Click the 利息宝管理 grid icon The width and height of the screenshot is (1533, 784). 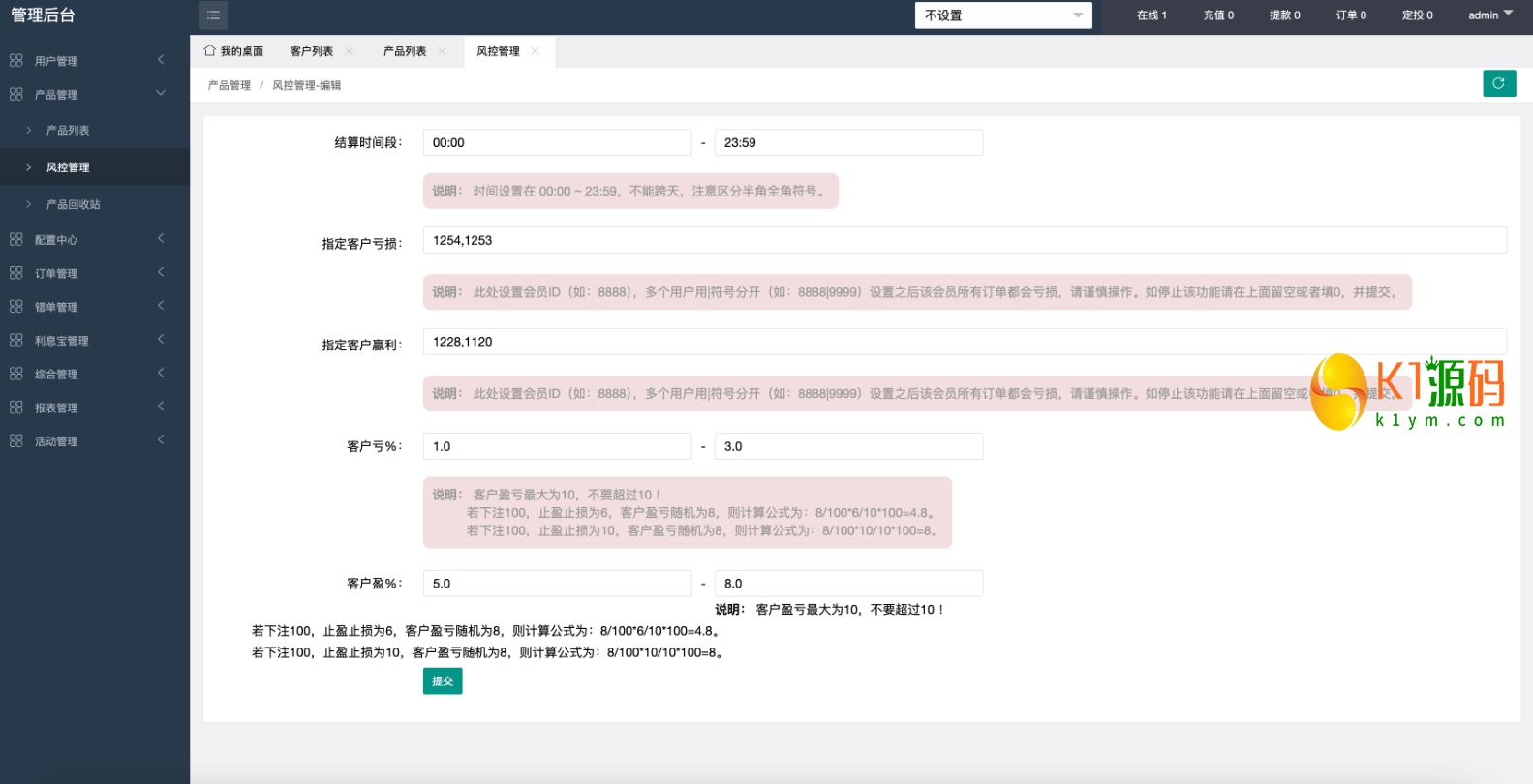pyautogui.click(x=16, y=340)
